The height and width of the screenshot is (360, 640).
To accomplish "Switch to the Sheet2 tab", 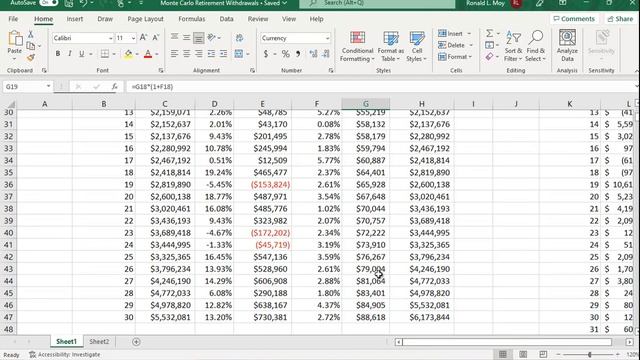I will [x=99, y=342].
